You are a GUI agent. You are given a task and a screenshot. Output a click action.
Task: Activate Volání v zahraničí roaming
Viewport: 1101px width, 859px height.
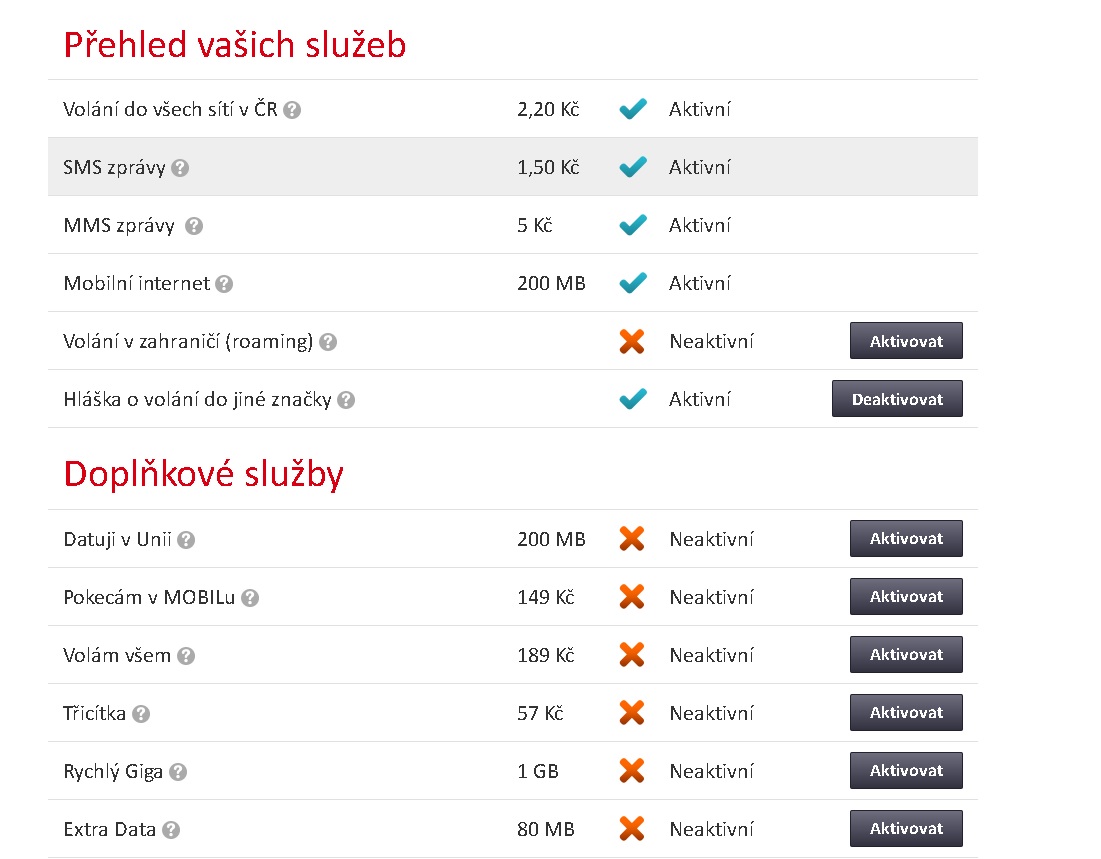(906, 341)
